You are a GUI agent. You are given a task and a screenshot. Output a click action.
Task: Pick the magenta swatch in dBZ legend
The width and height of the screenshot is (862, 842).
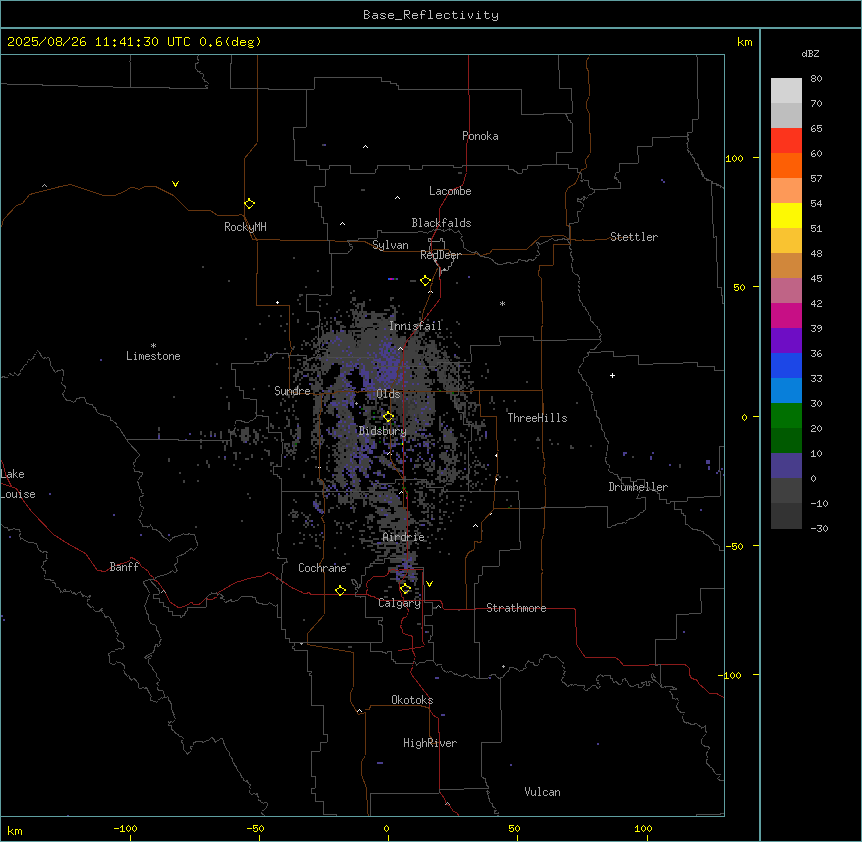[x=786, y=315]
